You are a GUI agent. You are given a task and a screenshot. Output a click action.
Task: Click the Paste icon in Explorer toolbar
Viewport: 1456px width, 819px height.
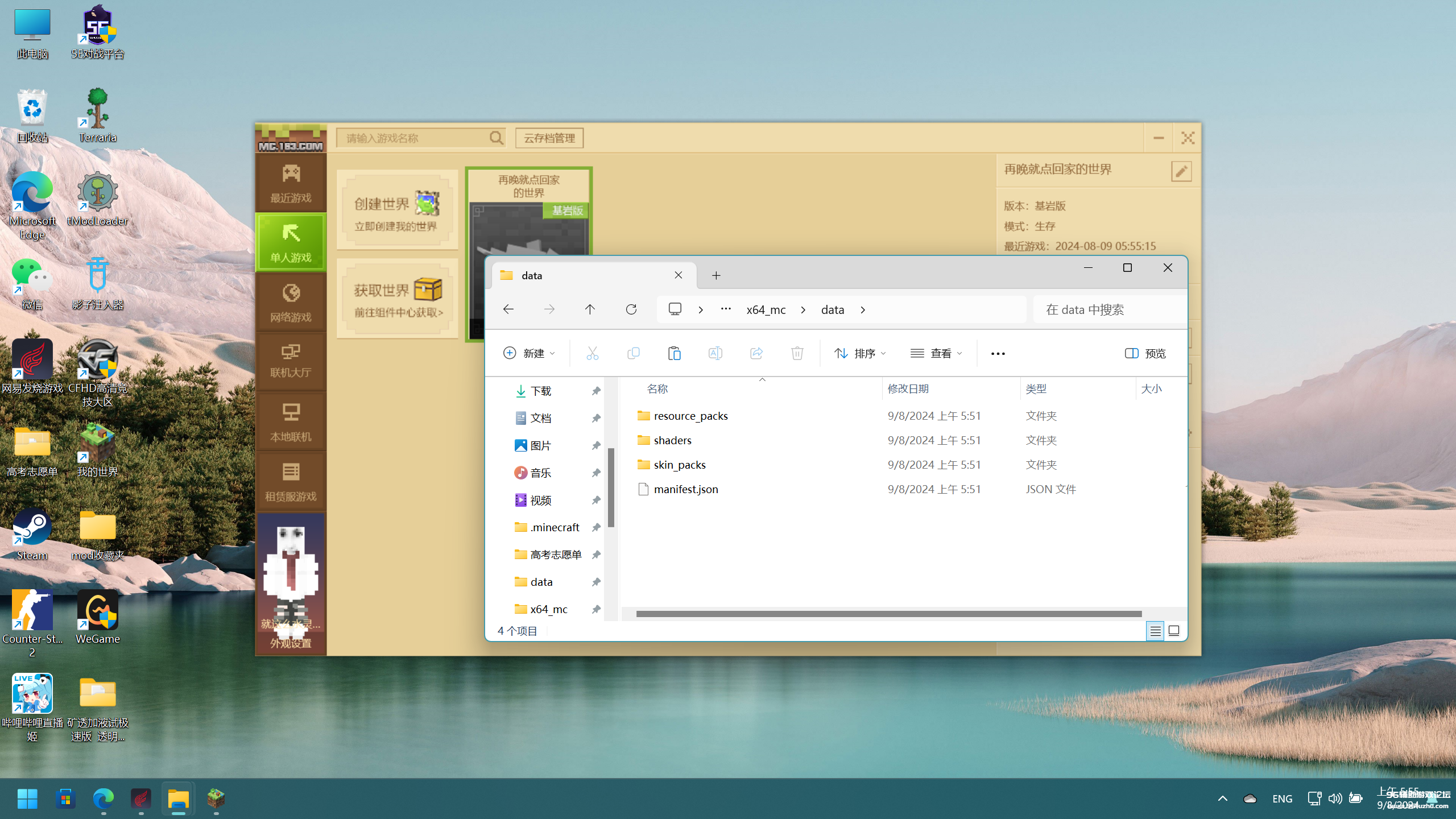click(674, 353)
